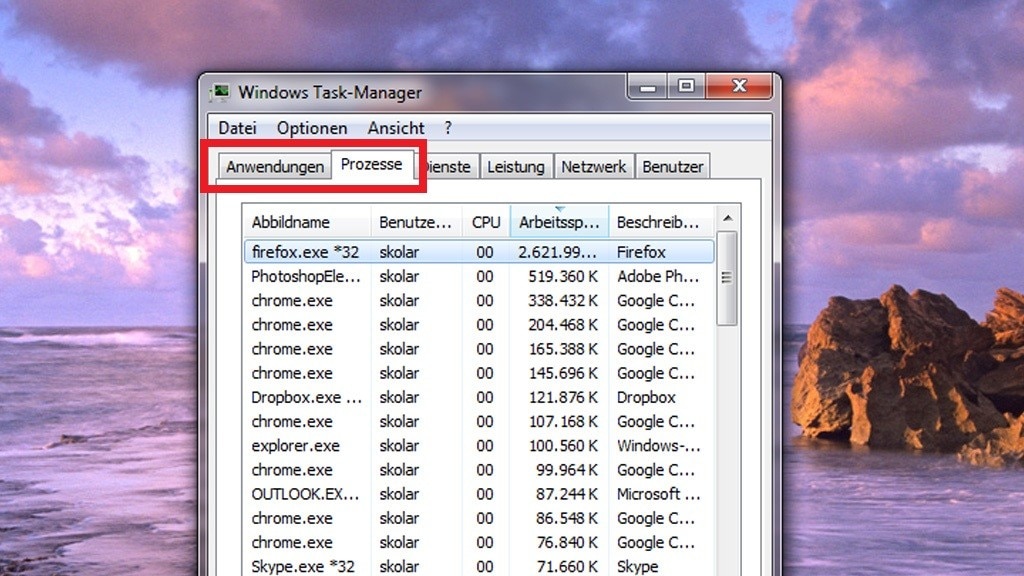This screenshot has width=1024, height=576.
Task: Open the ? help menu
Action: click(x=446, y=128)
